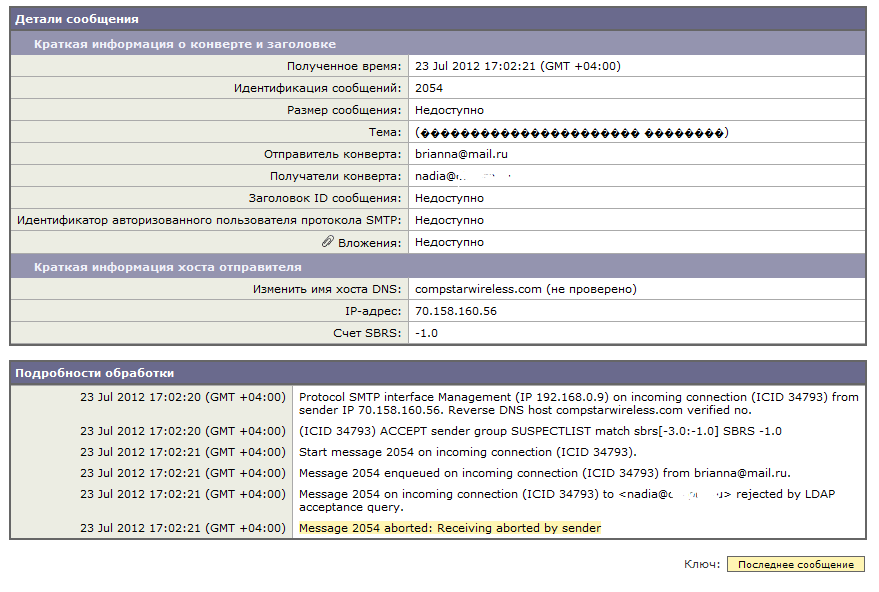
Task: Click the 'Тема:' label
Action: click(x=385, y=132)
